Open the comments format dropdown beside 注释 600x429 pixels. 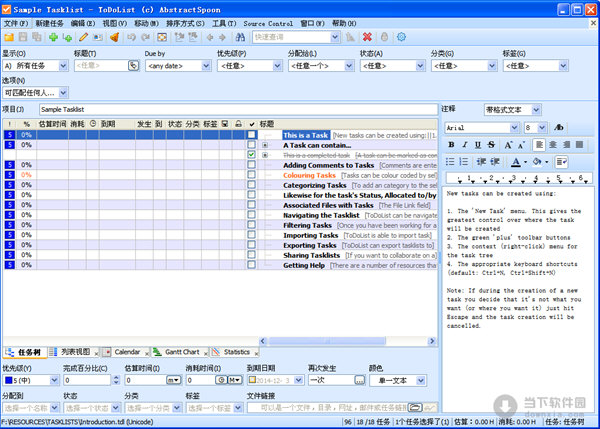click(512, 110)
